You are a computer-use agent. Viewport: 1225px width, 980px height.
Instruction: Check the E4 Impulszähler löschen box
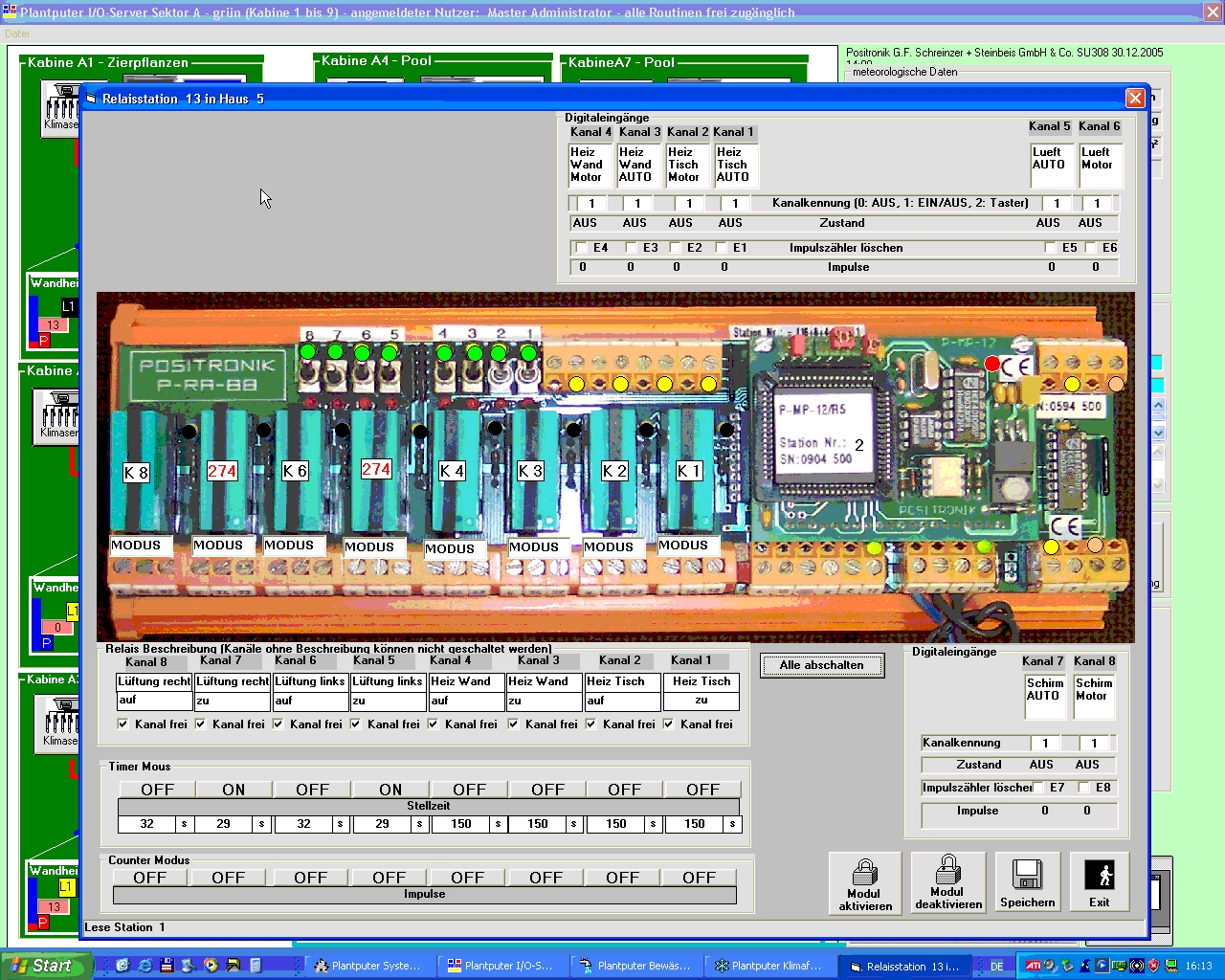pyautogui.click(x=581, y=247)
